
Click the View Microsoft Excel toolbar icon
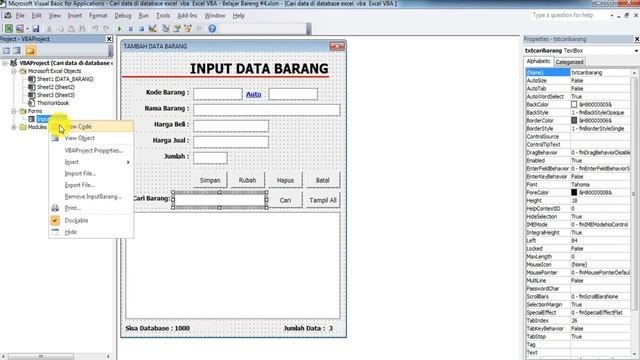(x=9, y=29)
